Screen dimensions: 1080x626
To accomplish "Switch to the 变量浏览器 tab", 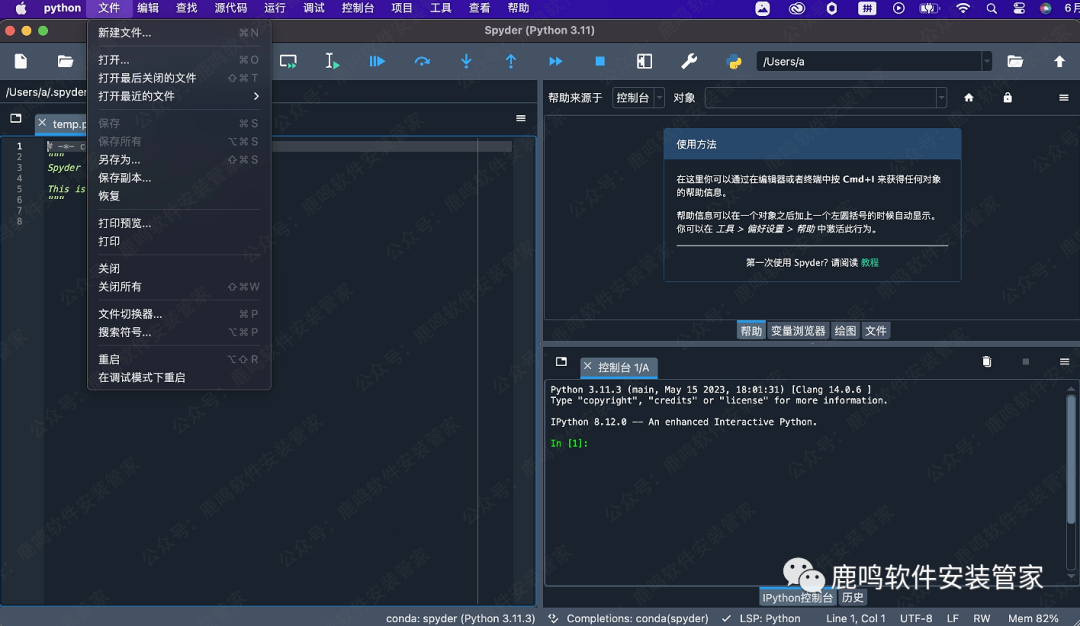I will pyautogui.click(x=798, y=331).
